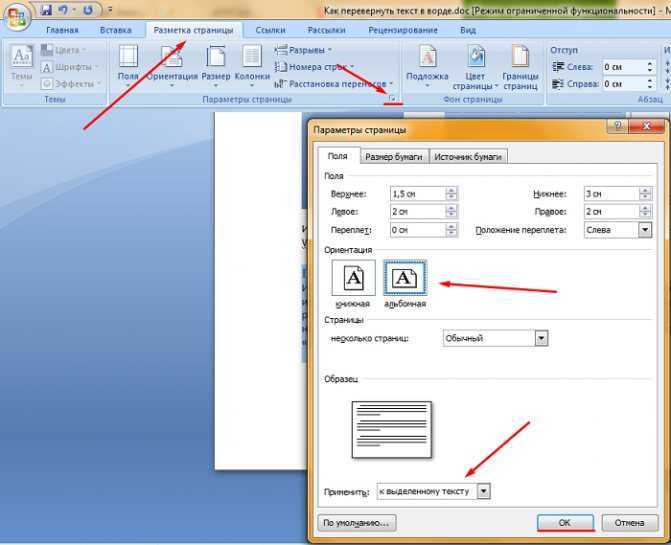The image size is (671, 545).
Task: Open the Поля margins menu
Action: [x=128, y=66]
